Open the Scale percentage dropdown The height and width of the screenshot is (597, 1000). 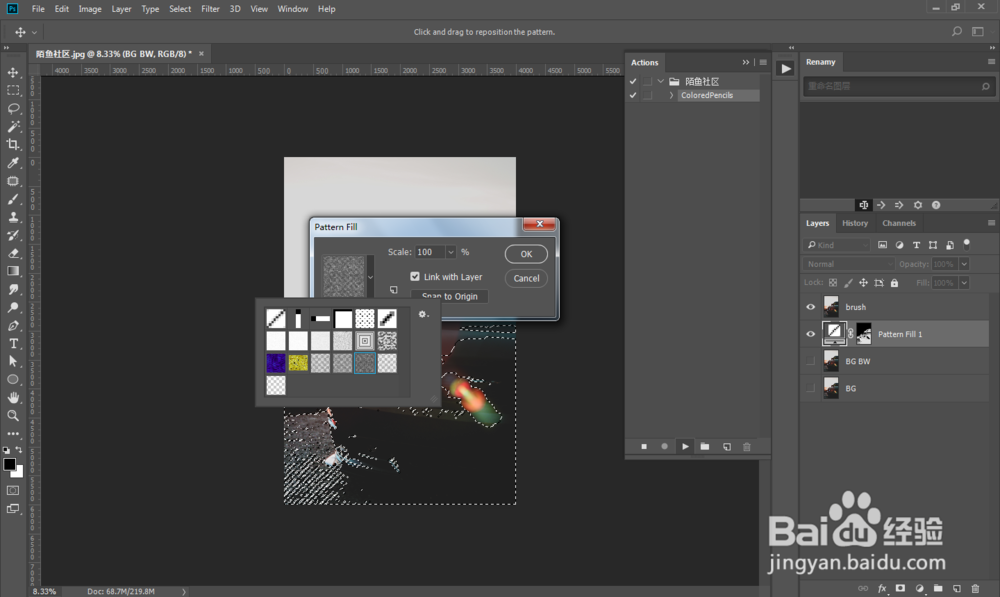(x=451, y=252)
